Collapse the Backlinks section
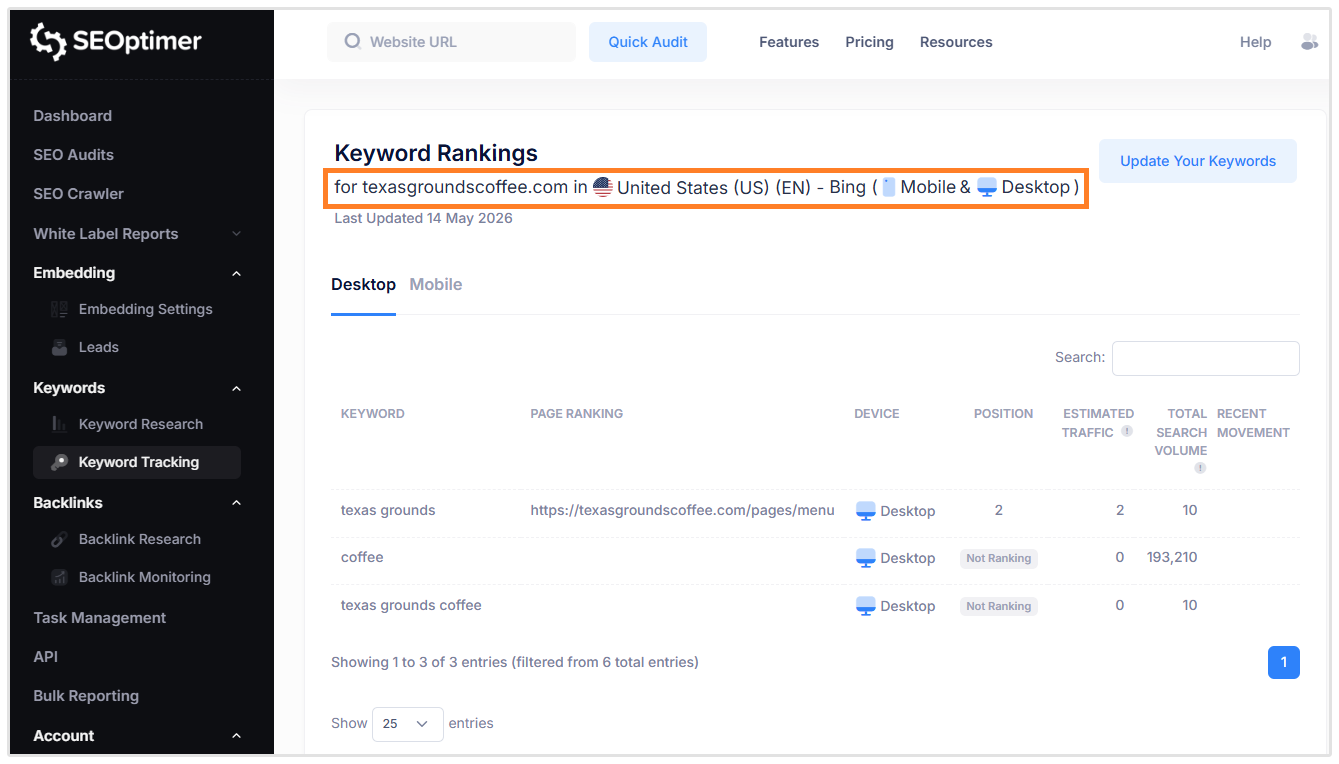 (237, 503)
